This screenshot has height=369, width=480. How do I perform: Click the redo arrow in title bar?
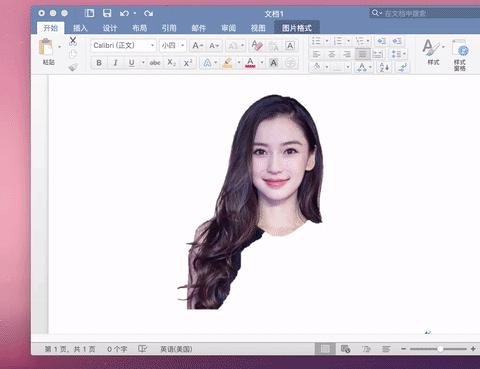click(x=148, y=13)
